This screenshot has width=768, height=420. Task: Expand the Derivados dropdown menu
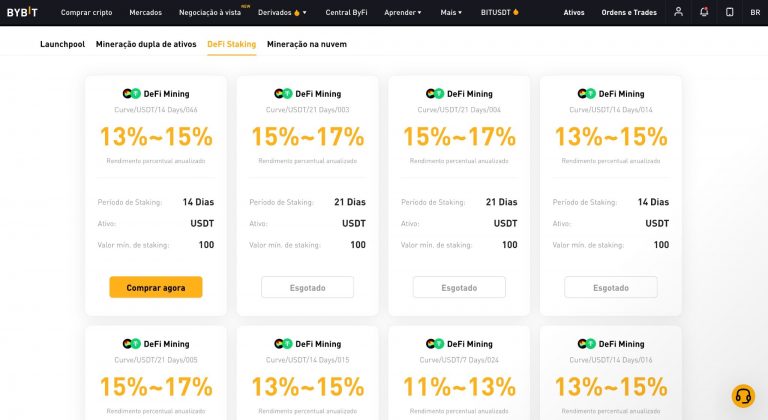[305, 13]
